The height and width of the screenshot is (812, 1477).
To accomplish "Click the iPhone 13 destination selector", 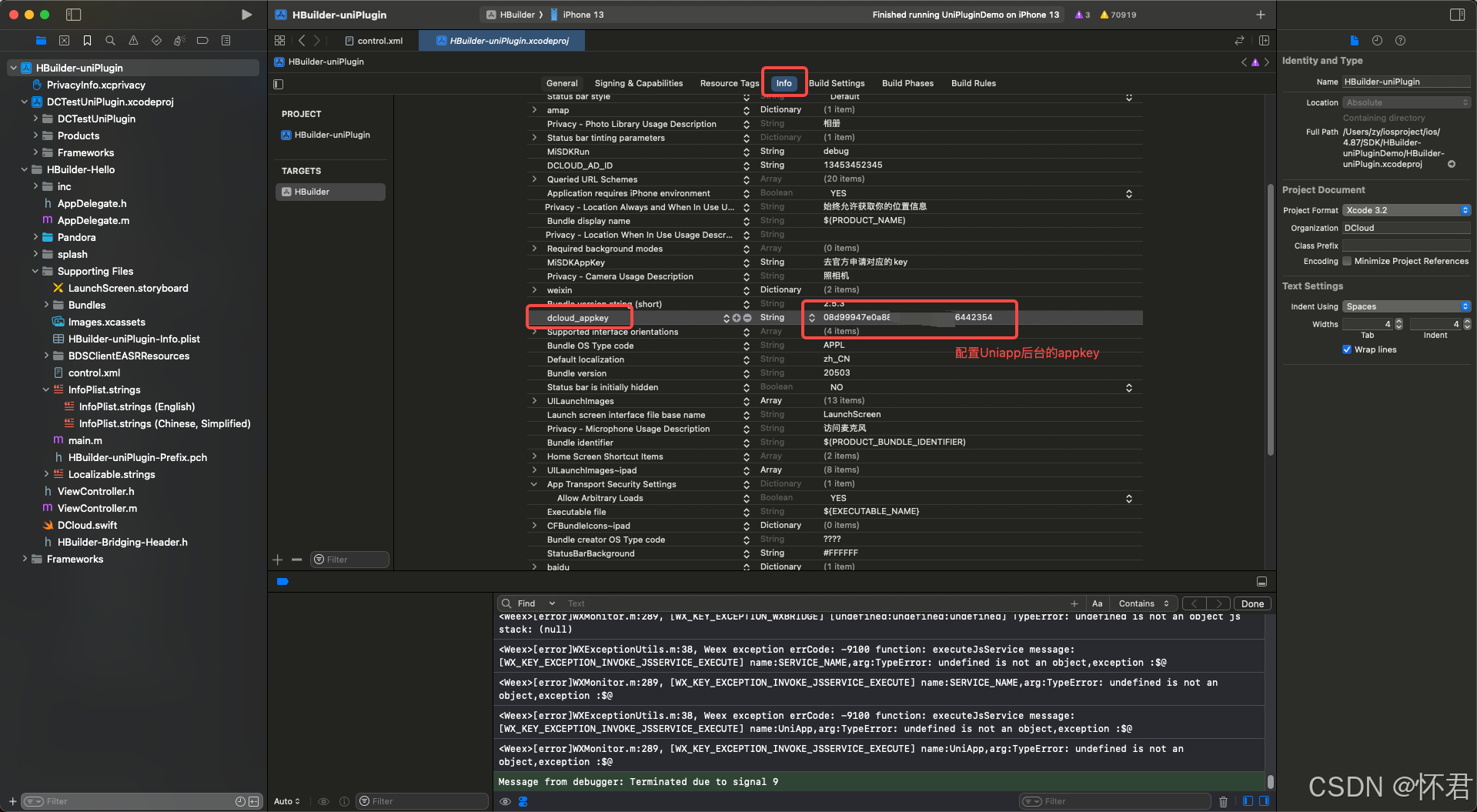I will 577,15.
